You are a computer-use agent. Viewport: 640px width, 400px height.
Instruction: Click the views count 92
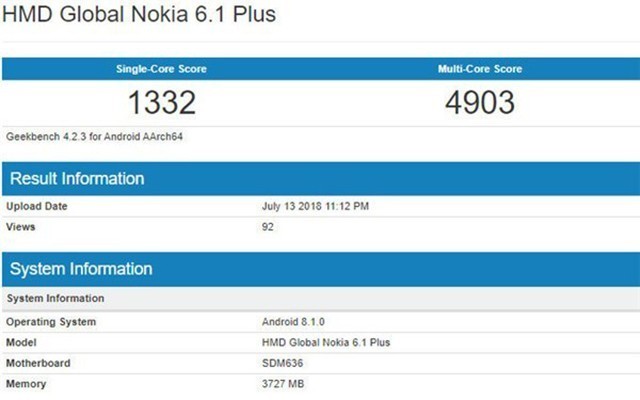pyautogui.click(x=268, y=227)
